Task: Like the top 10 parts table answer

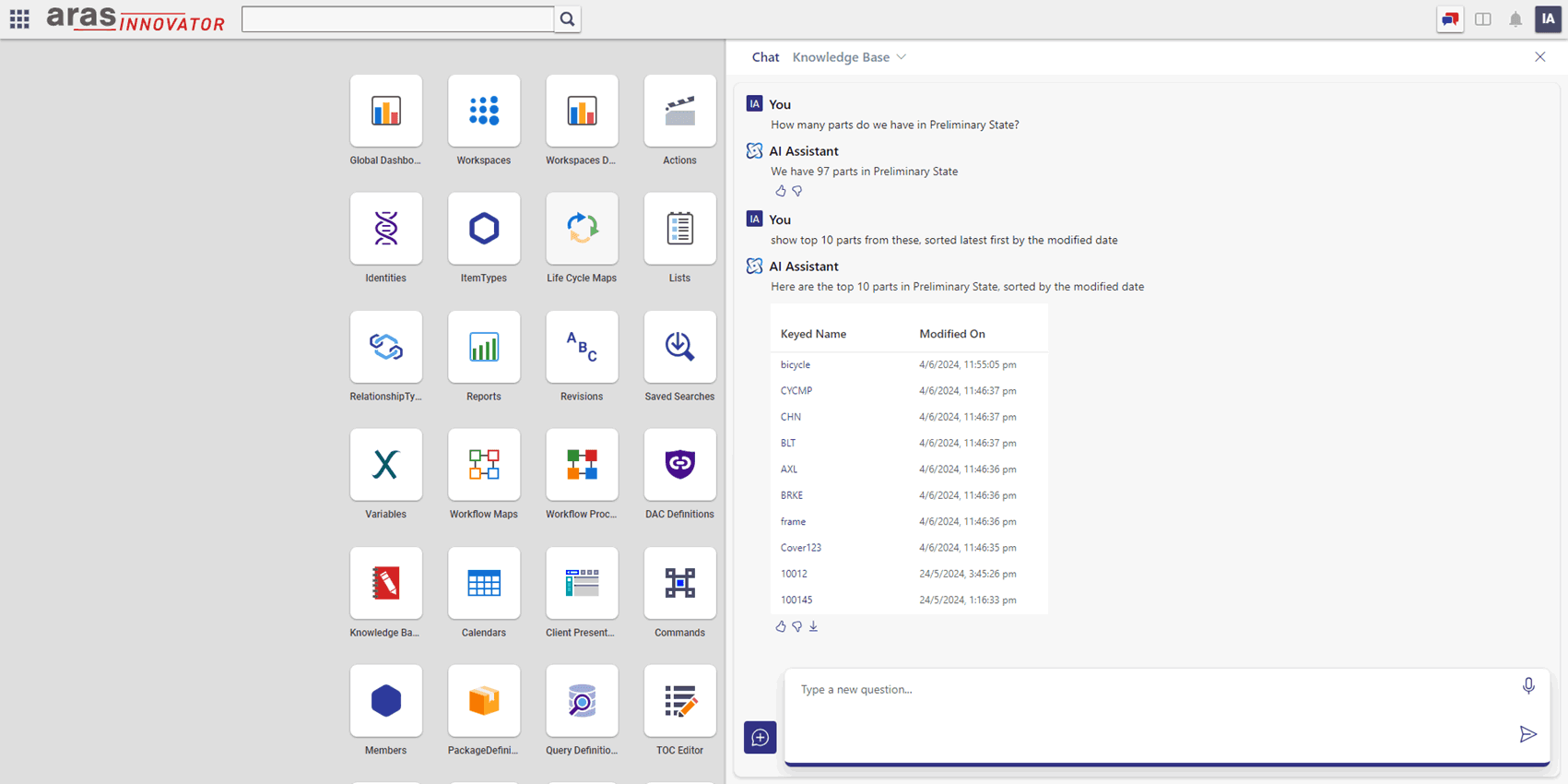Action: [x=781, y=626]
